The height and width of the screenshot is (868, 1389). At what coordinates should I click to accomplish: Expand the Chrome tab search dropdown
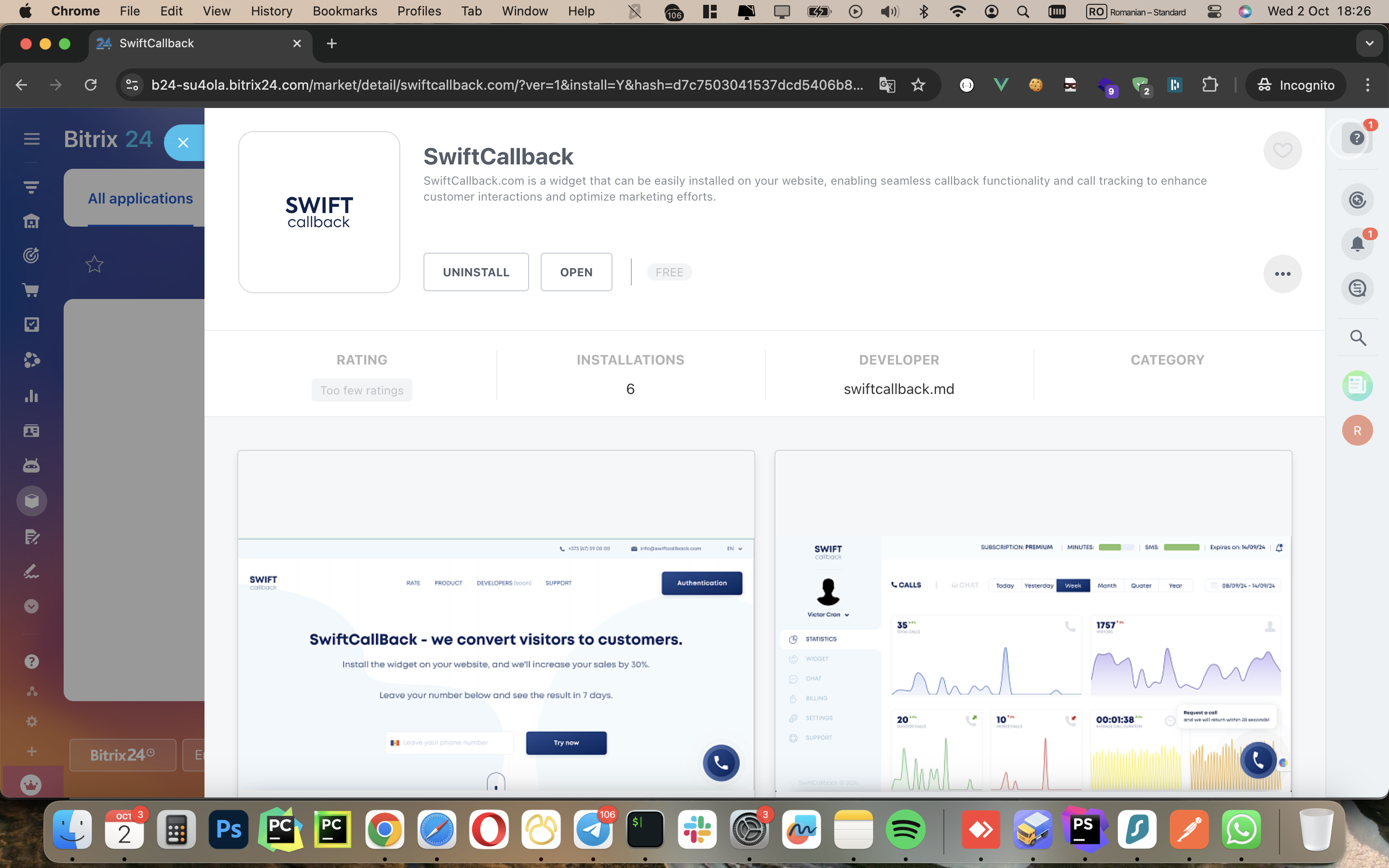(1369, 43)
